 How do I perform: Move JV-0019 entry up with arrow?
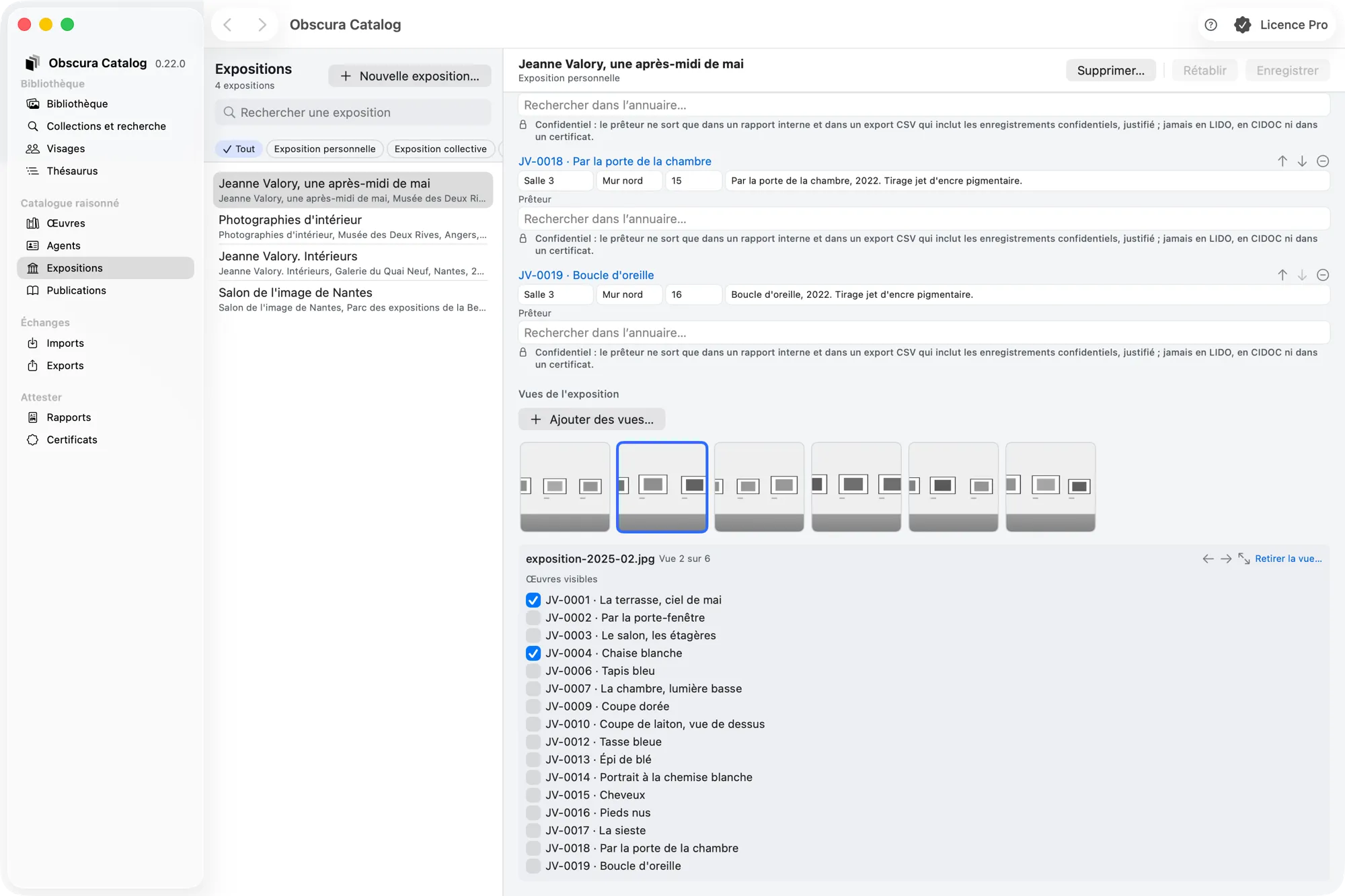tap(1282, 275)
